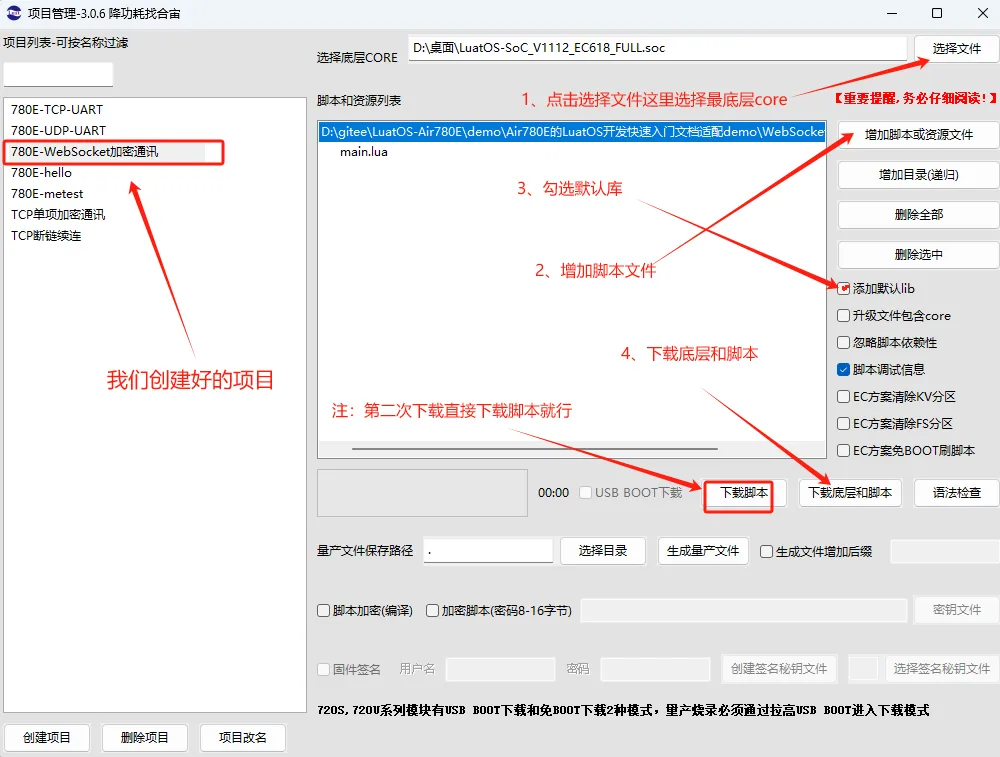Click the download progress bar area
The width and height of the screenshot is (1000, 757).
(x=422, y=493)
